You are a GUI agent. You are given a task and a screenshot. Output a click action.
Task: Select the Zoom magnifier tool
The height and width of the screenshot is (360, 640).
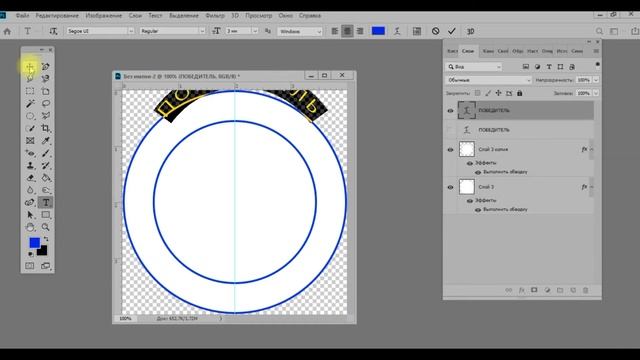(x=46, y=227)
